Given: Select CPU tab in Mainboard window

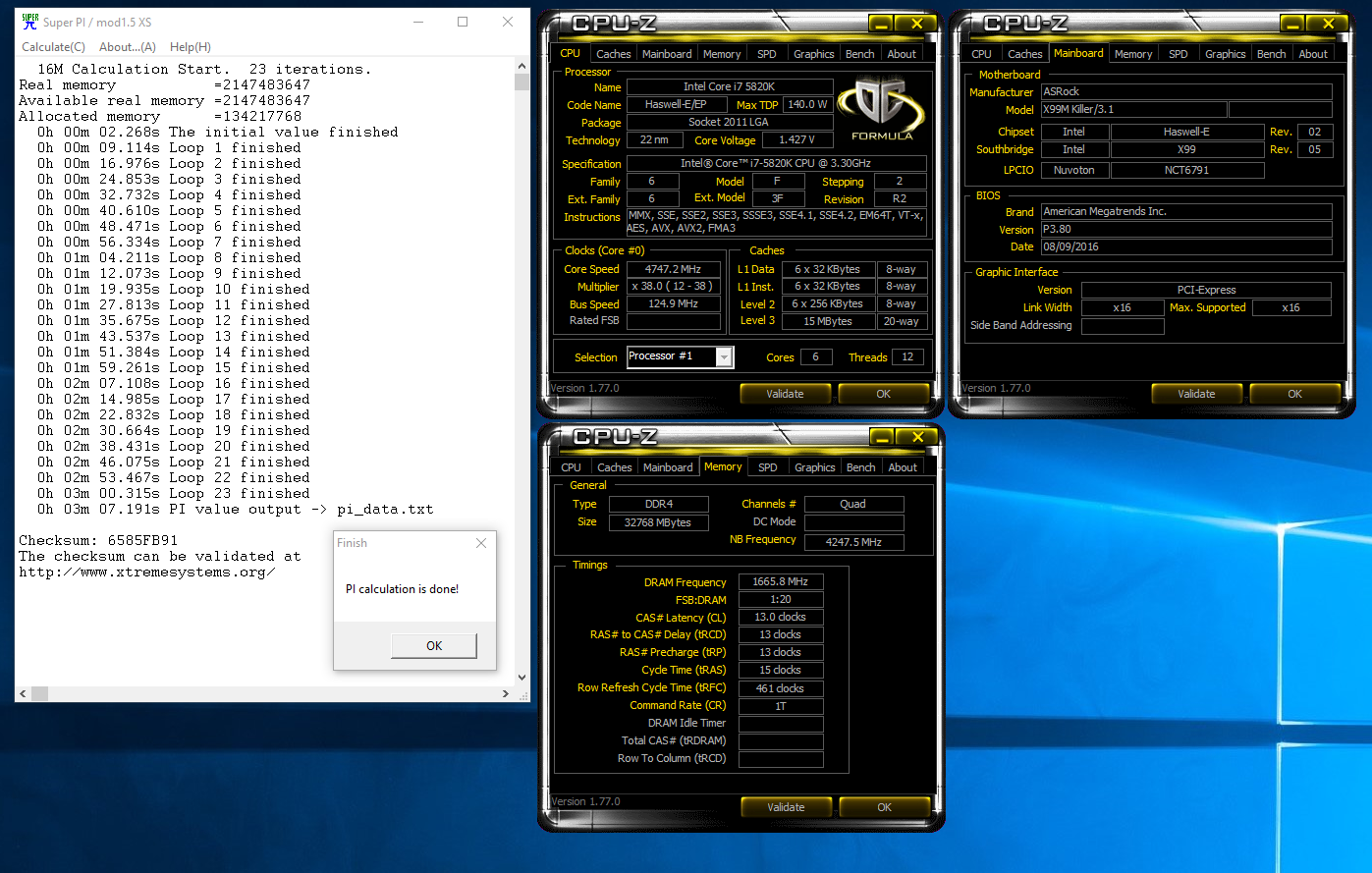Looking at the screenshot, I should pyautogui.click(x=981, y=54).
